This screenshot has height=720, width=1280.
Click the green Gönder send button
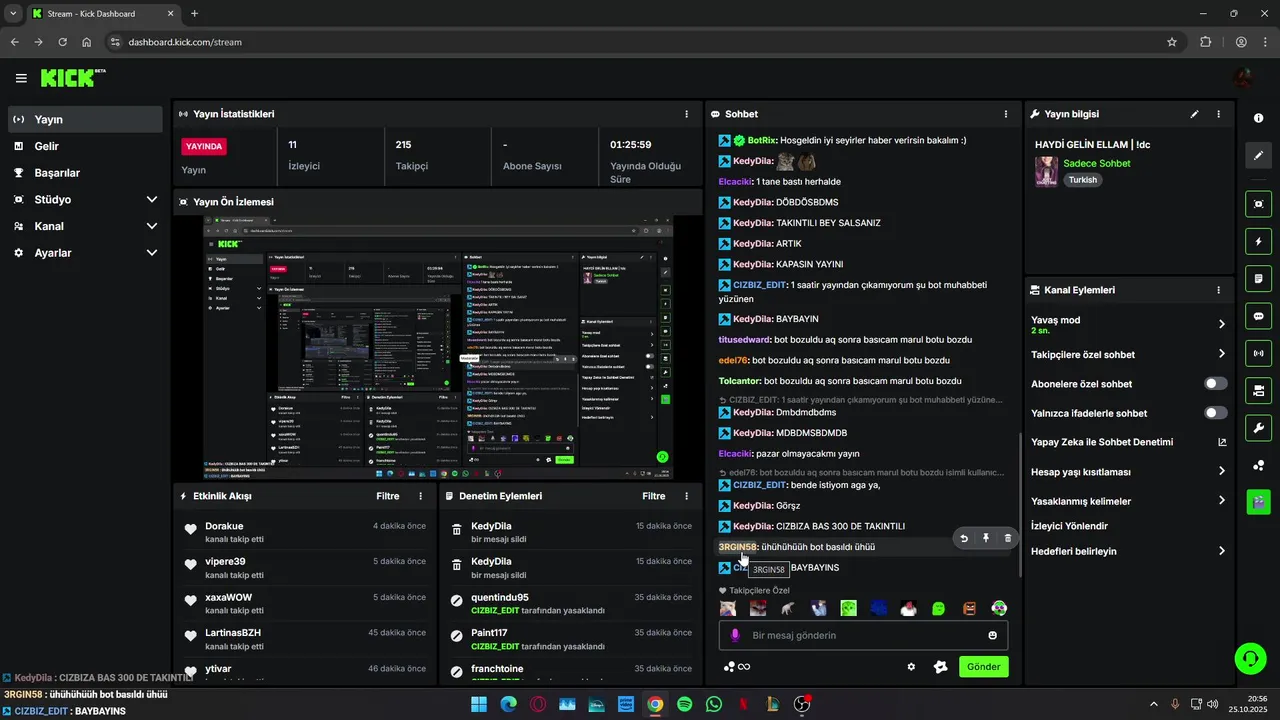(x=983, y=667)
